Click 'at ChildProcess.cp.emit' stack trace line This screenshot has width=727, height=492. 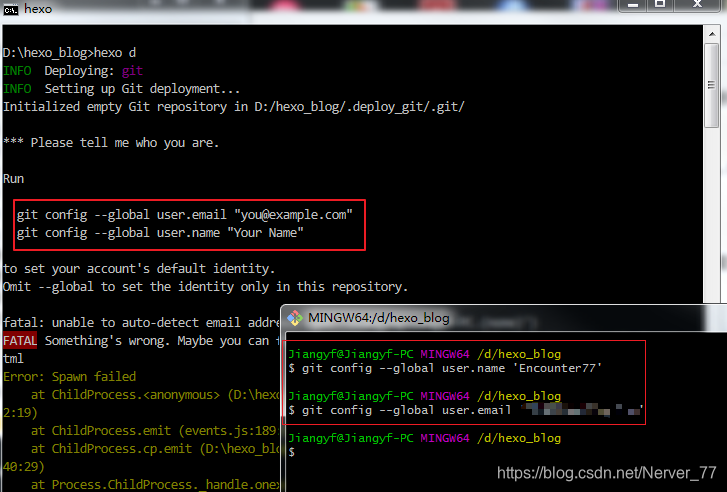tap(155, 449)
